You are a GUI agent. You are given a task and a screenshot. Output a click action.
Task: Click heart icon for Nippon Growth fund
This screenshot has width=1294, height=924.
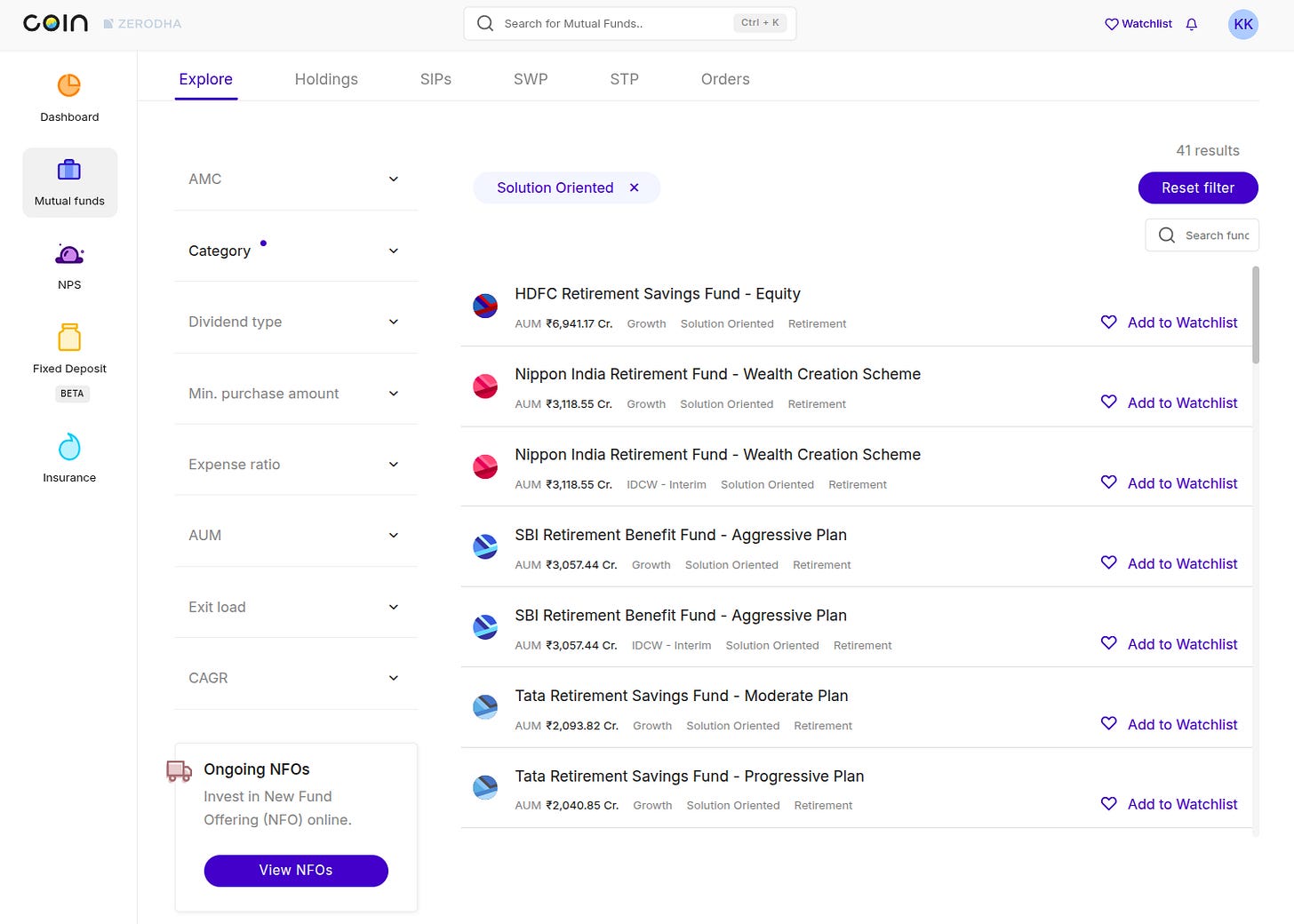[x=1108, y=402]
